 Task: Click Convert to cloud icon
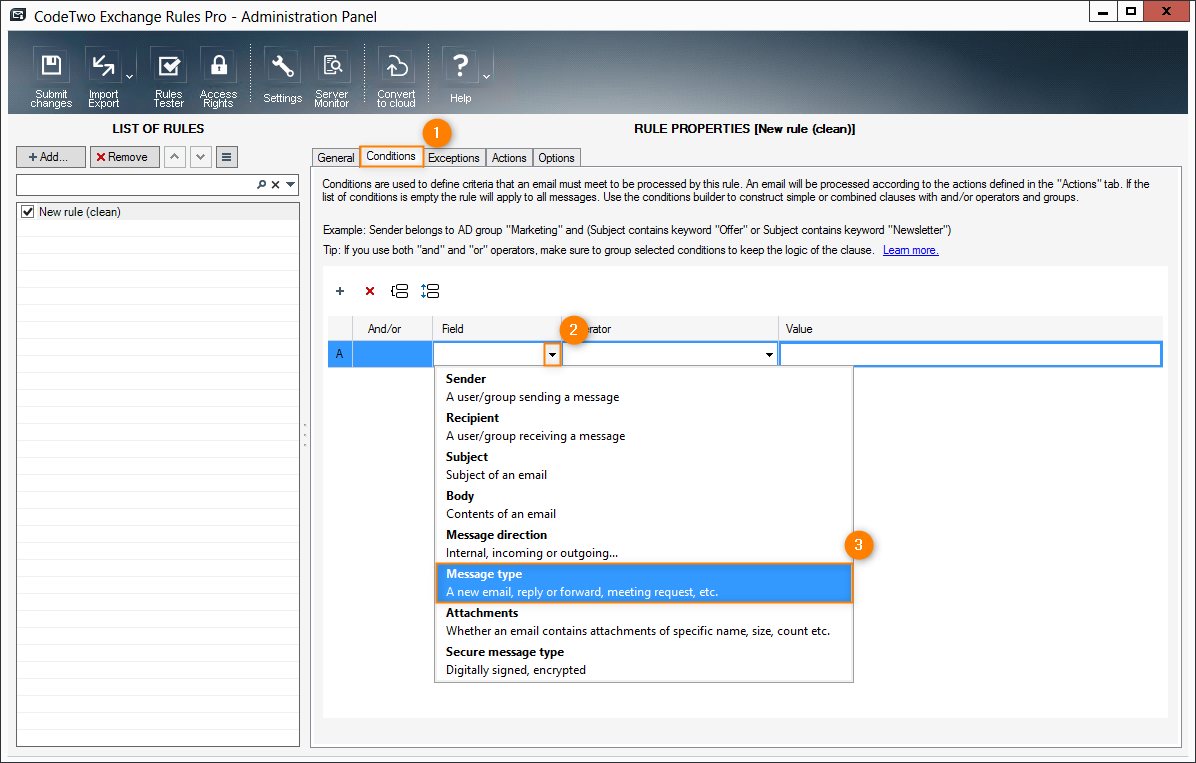(396, 78)
